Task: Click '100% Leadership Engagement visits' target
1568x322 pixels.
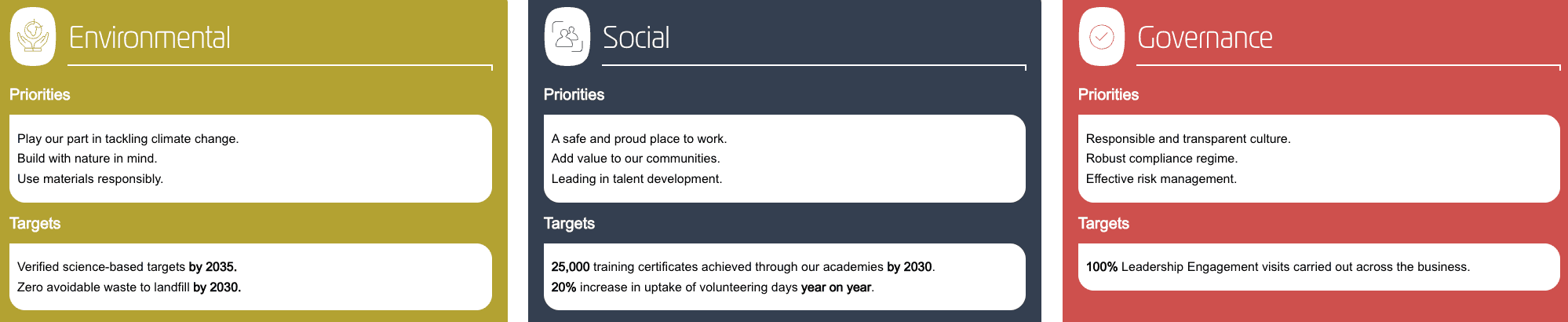Action: coord(1278,266)
